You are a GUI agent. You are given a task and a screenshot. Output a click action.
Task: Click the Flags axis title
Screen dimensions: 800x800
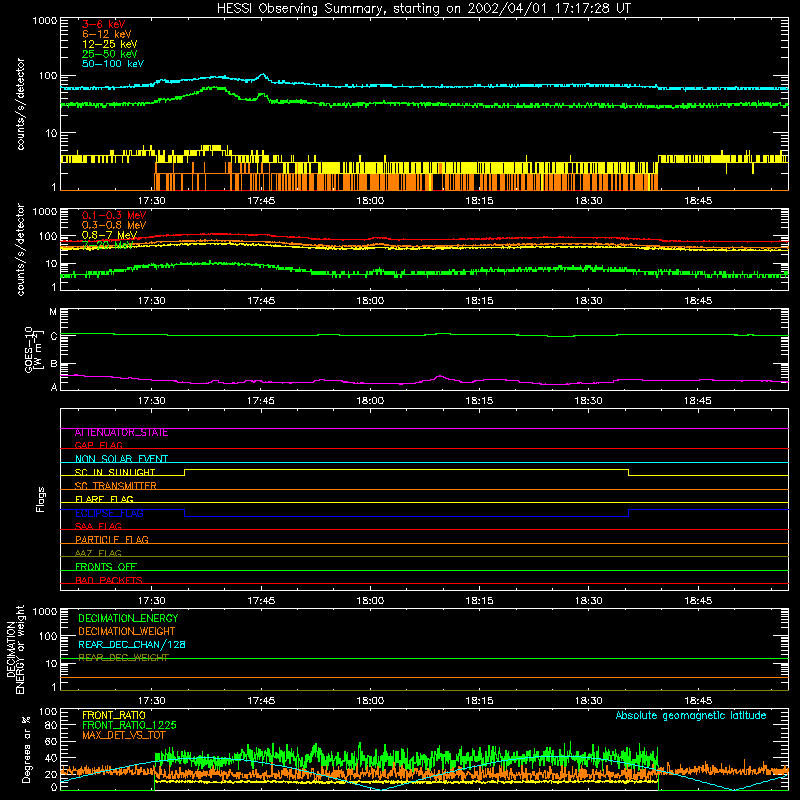(x=41, y=499)
